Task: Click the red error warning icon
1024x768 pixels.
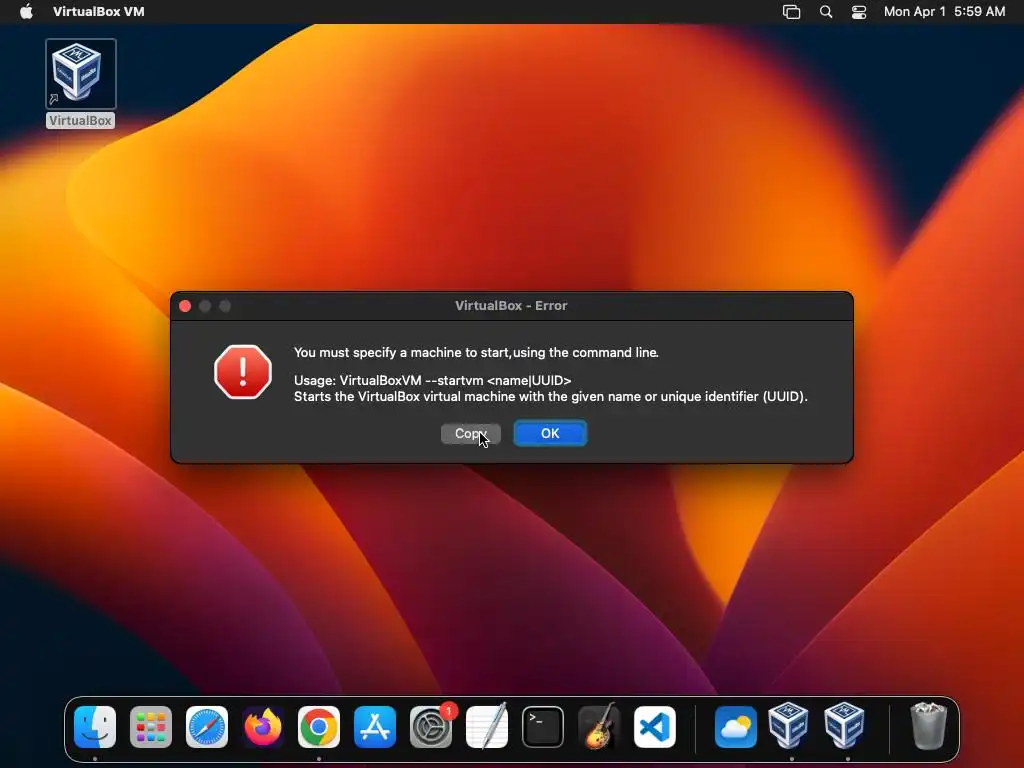Action: click(x=243, y=372)
